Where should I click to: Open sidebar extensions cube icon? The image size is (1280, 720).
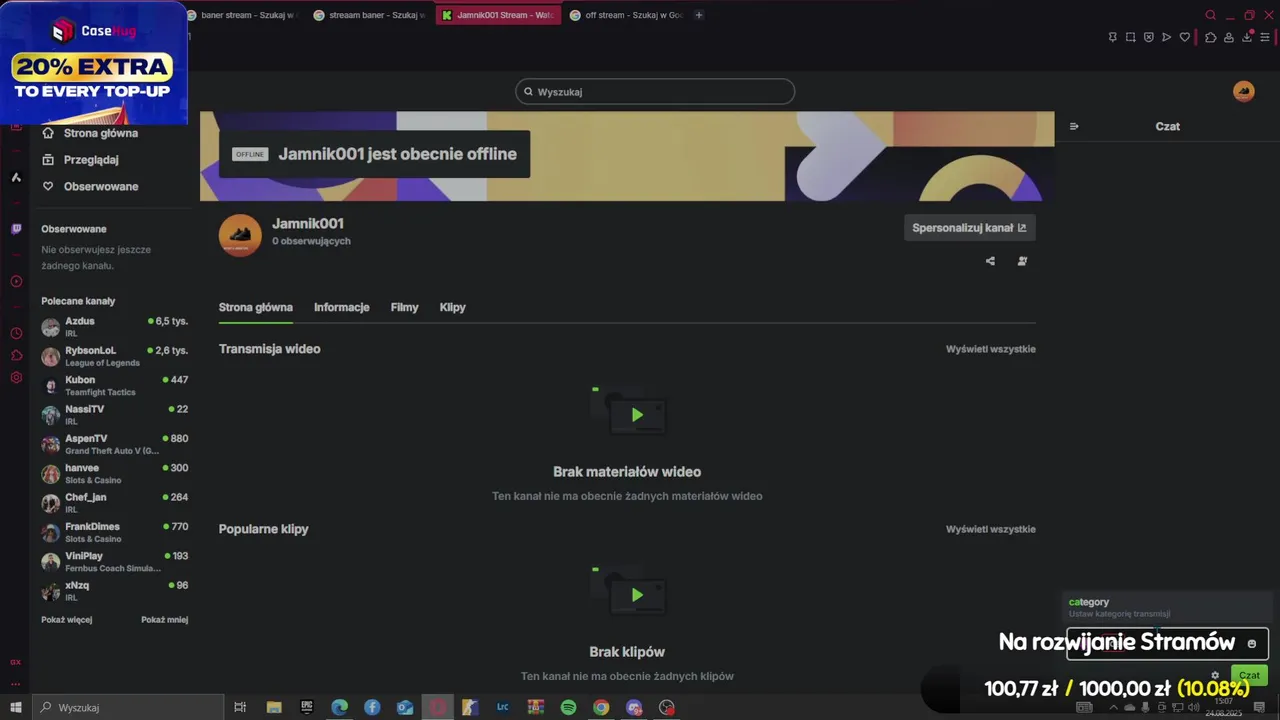[x=16, y=355]
